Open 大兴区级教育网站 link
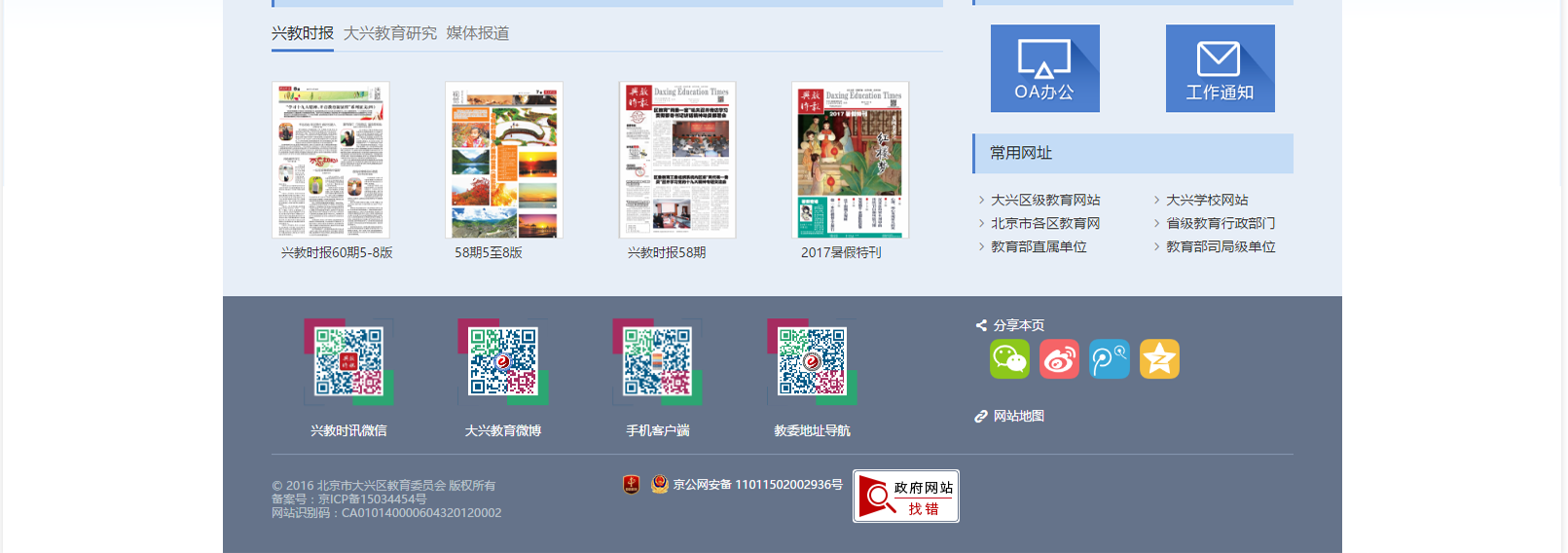Viewport: 1568px width, 553px height. pos(1045,200)
